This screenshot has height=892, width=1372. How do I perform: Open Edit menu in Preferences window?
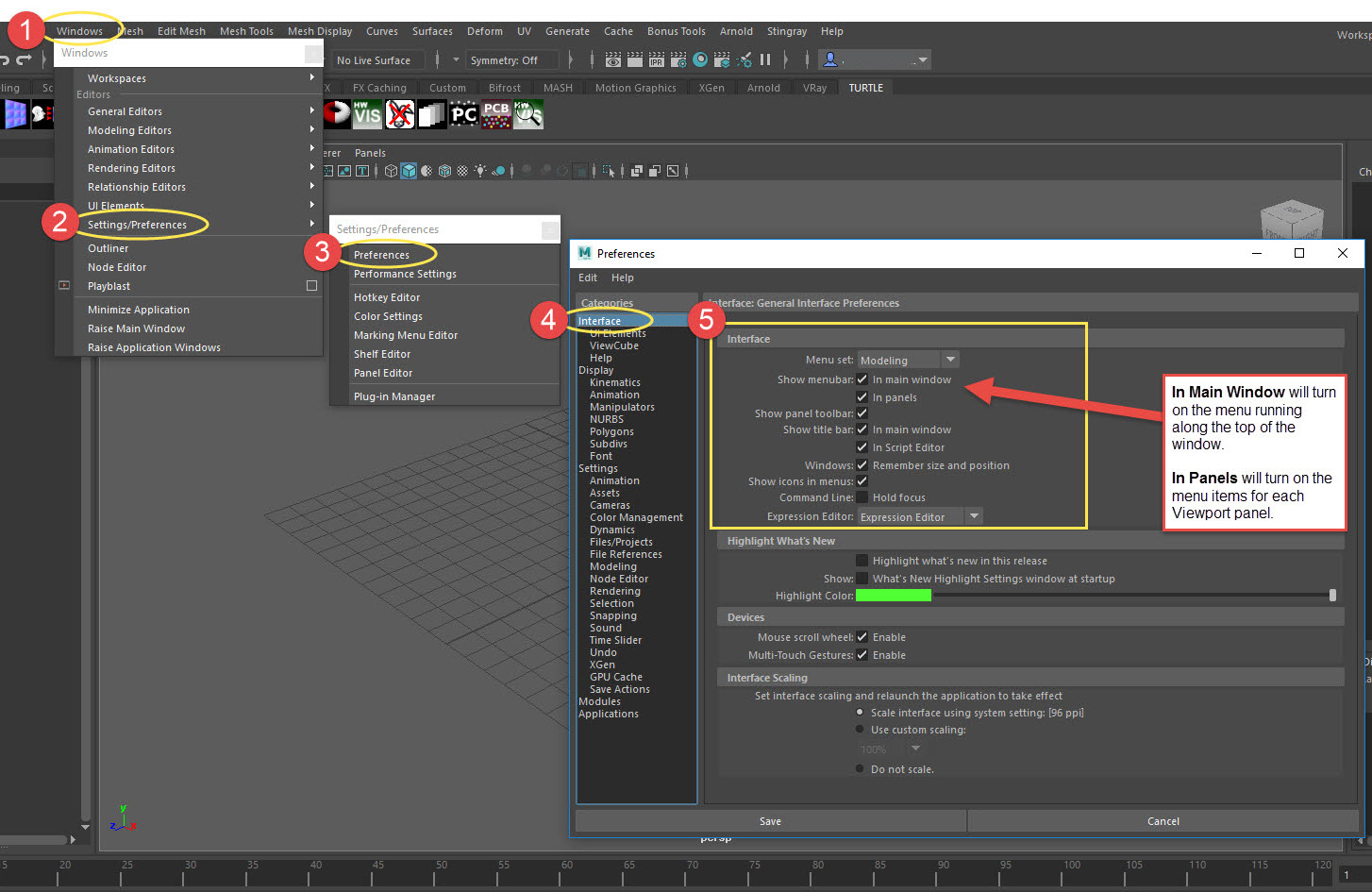(x=588, y=278)
